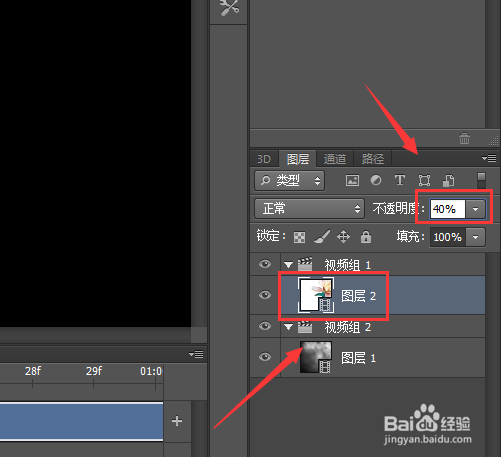The width and height of the screenshot is (501, 457).
Task: Filter layers by pixel image icon
Action: pyautogui.click(x=352, y=180)
